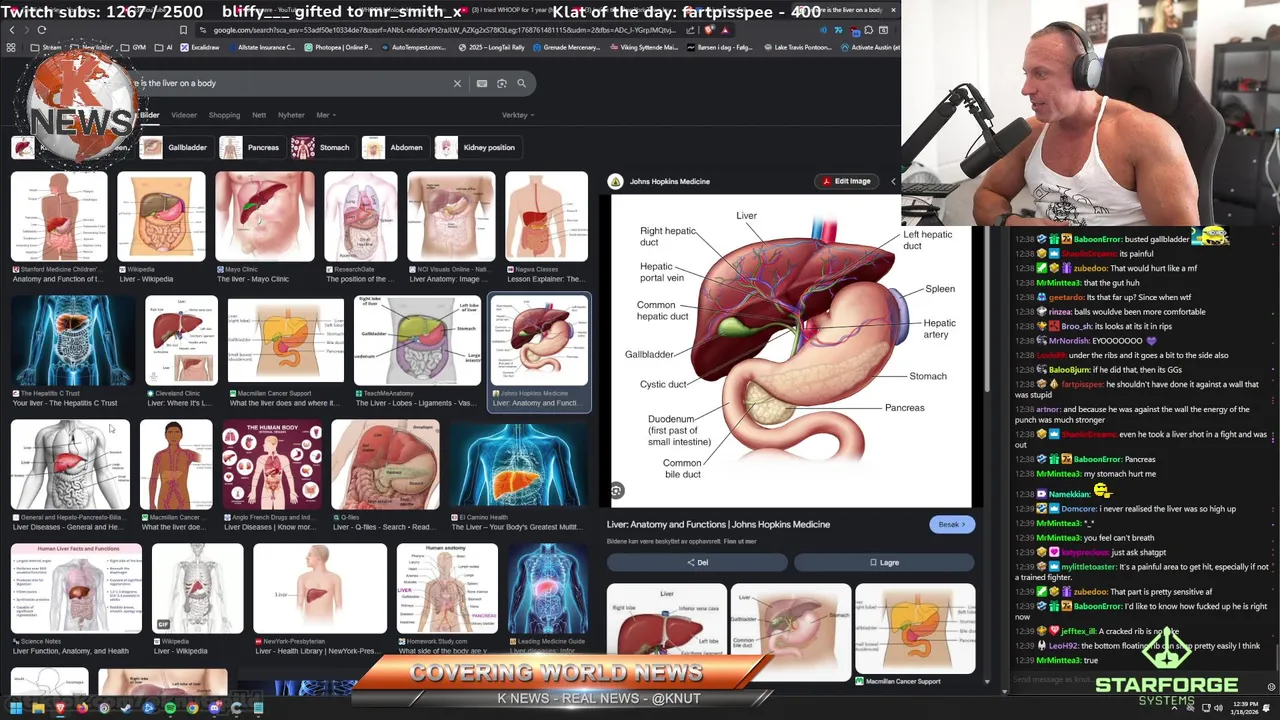Visit Johns Hopkins page via Besøk button
Viewport: 1280px width, 720px height.
coord(951,524)
